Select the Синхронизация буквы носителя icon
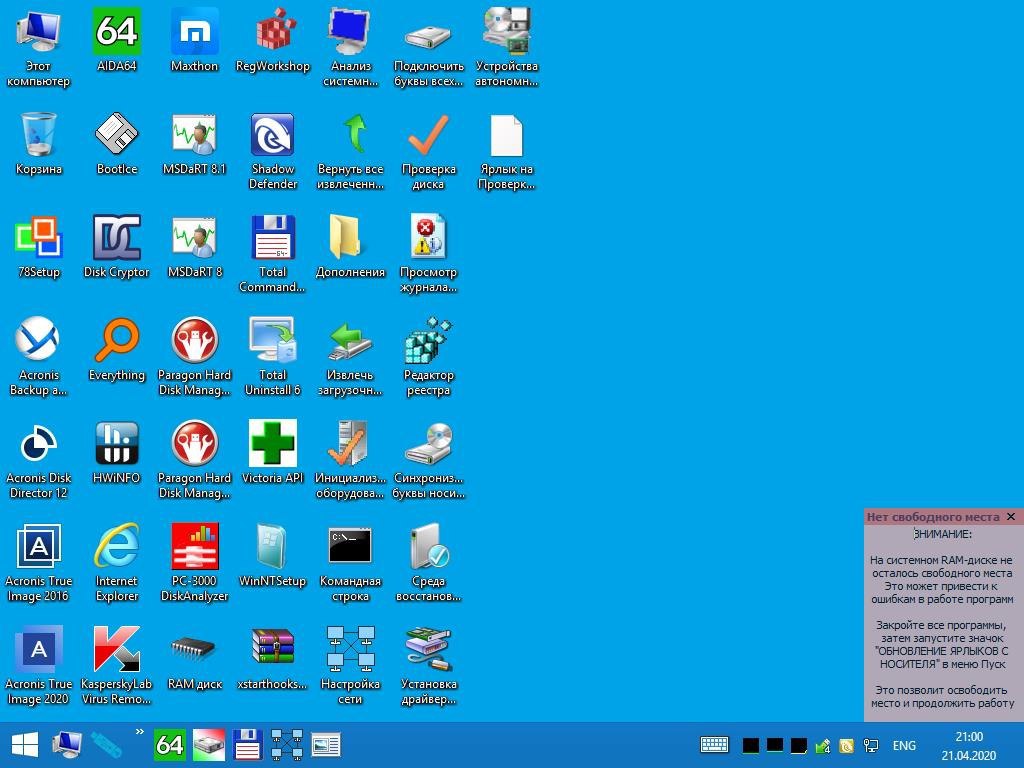 point(428,460)
